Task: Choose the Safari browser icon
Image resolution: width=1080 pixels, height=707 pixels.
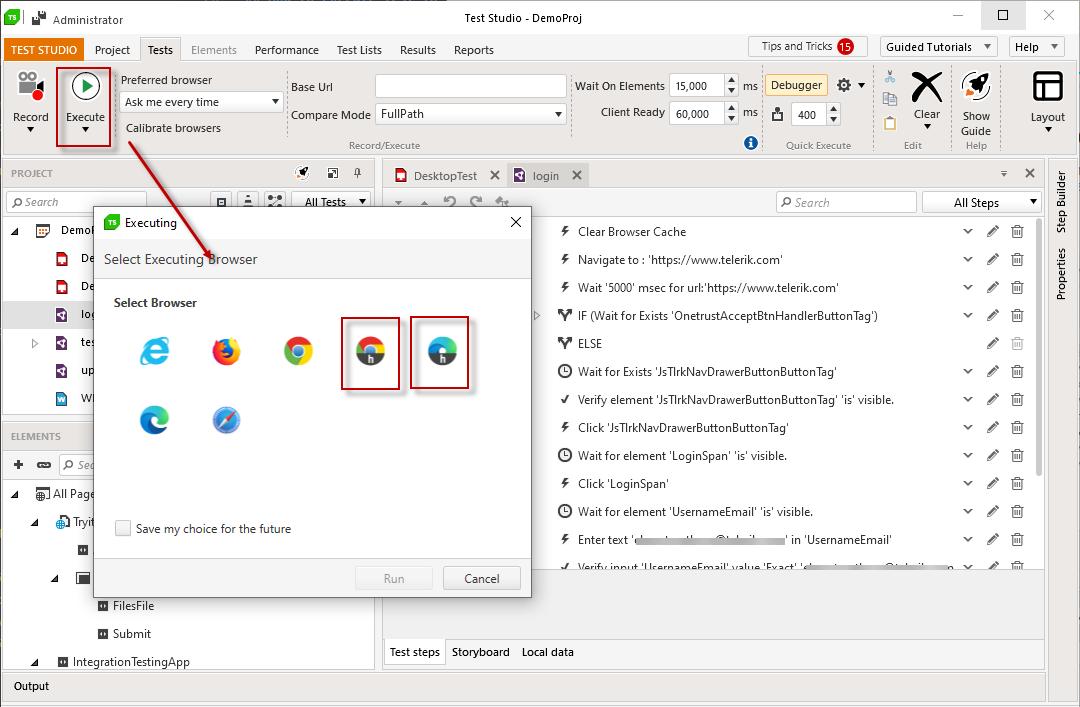Action: [226, 420]
